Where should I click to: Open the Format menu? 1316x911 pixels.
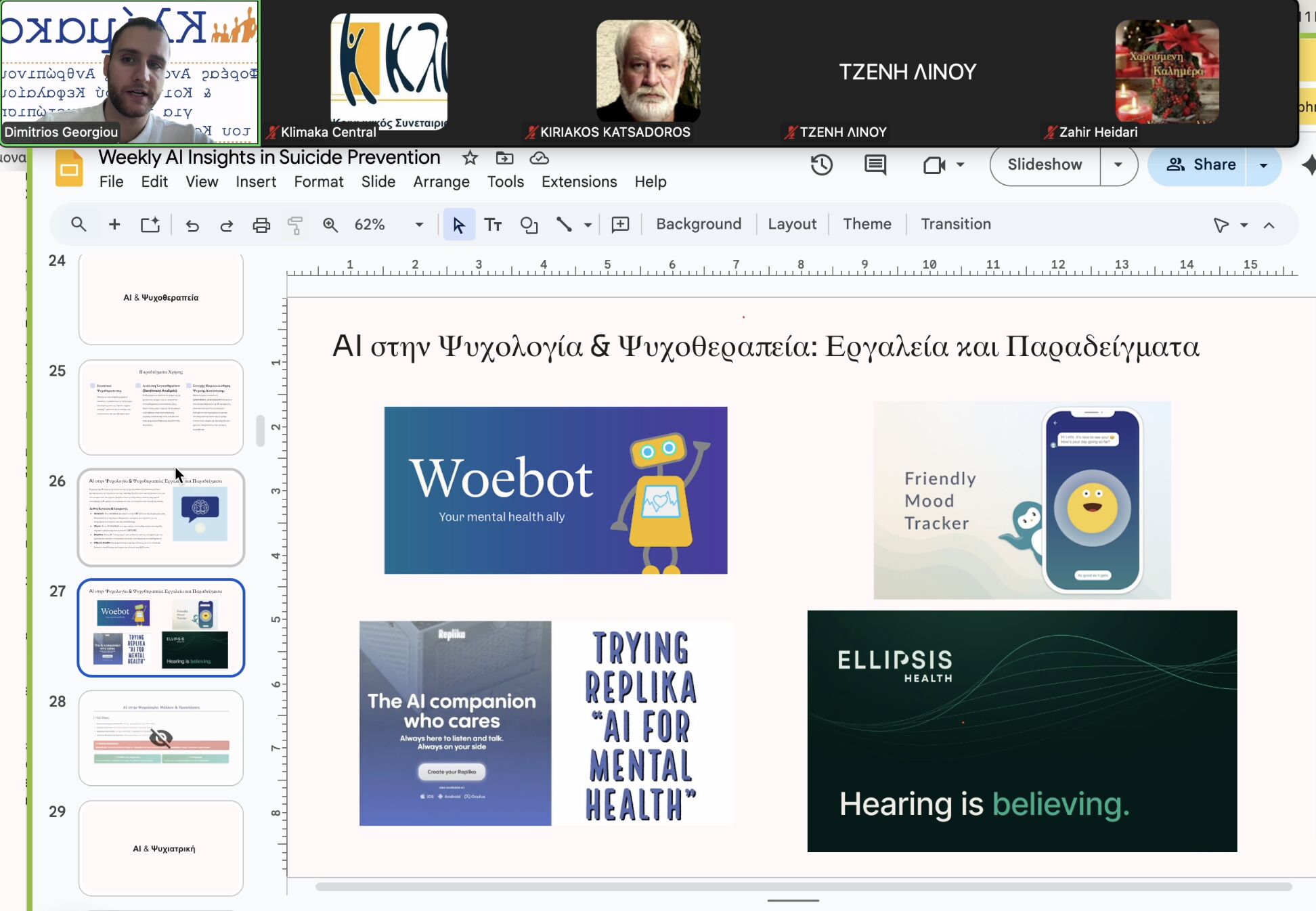(319, 181)
